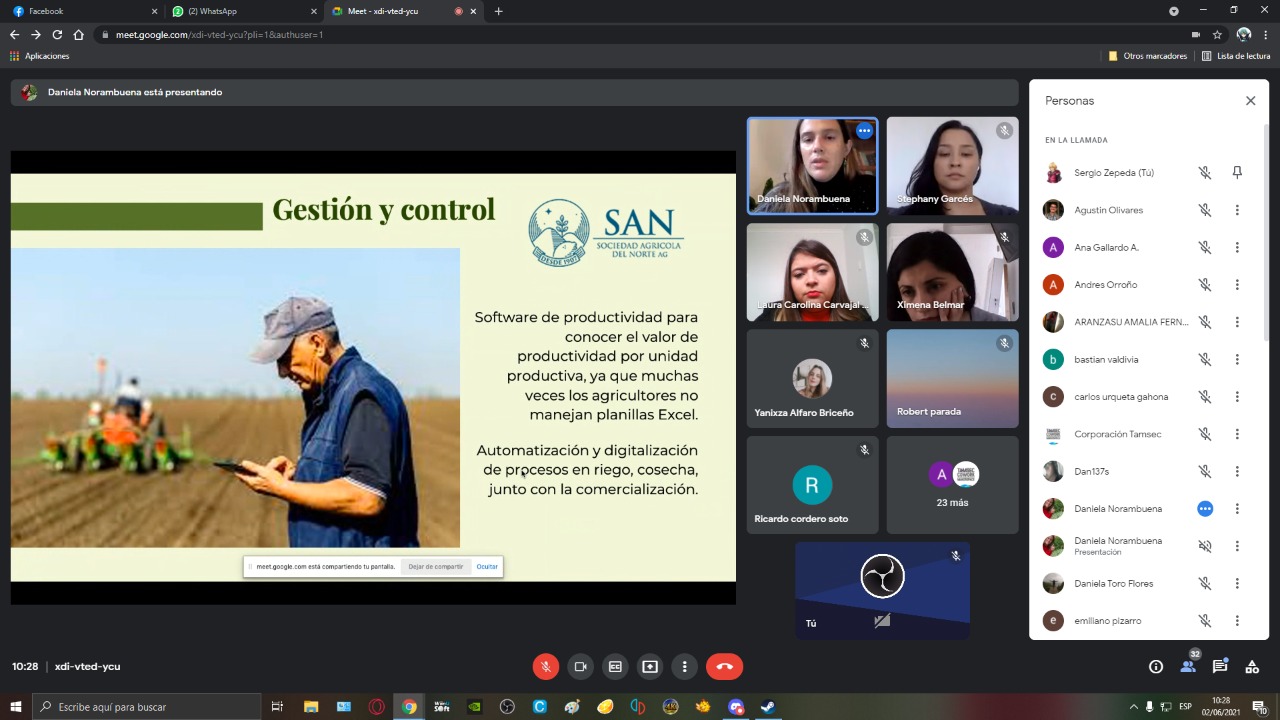Switch to the Facebook browser tab
Viewport: 1280px width, 720px height.
[x=80, y=11]
